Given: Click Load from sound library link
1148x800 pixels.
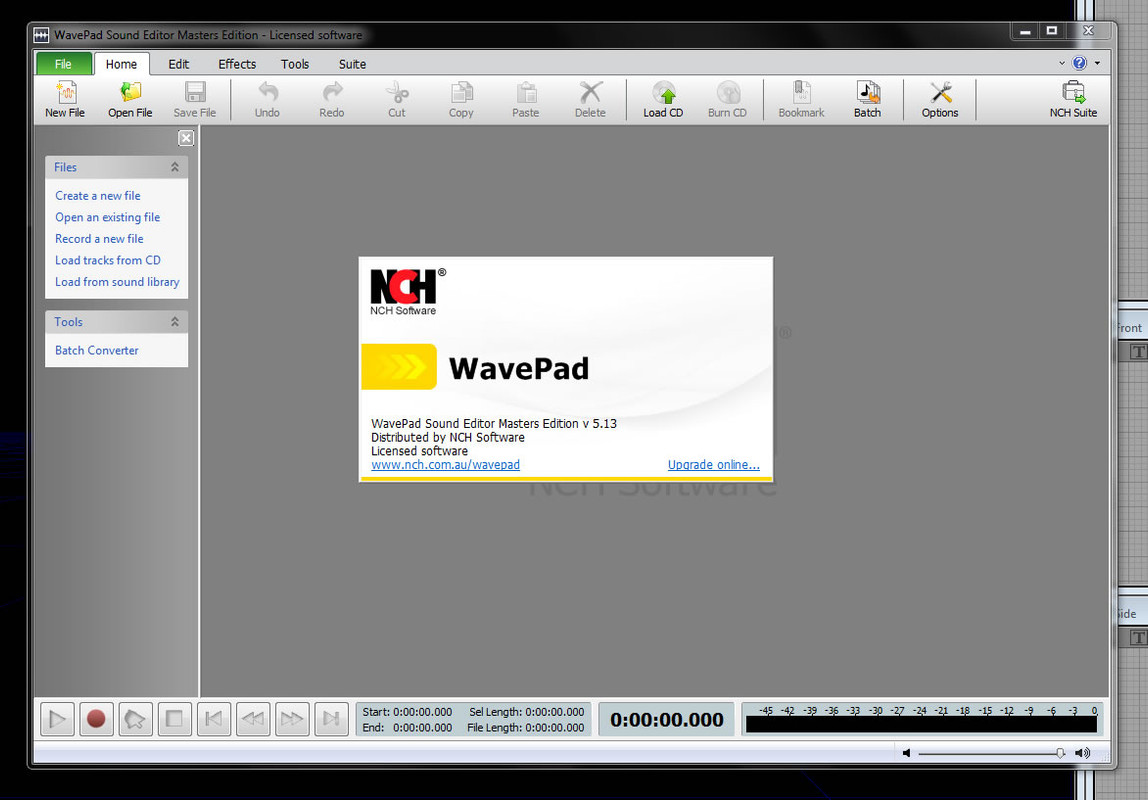Looking at the screenshot, I should (x=117, y=282).
